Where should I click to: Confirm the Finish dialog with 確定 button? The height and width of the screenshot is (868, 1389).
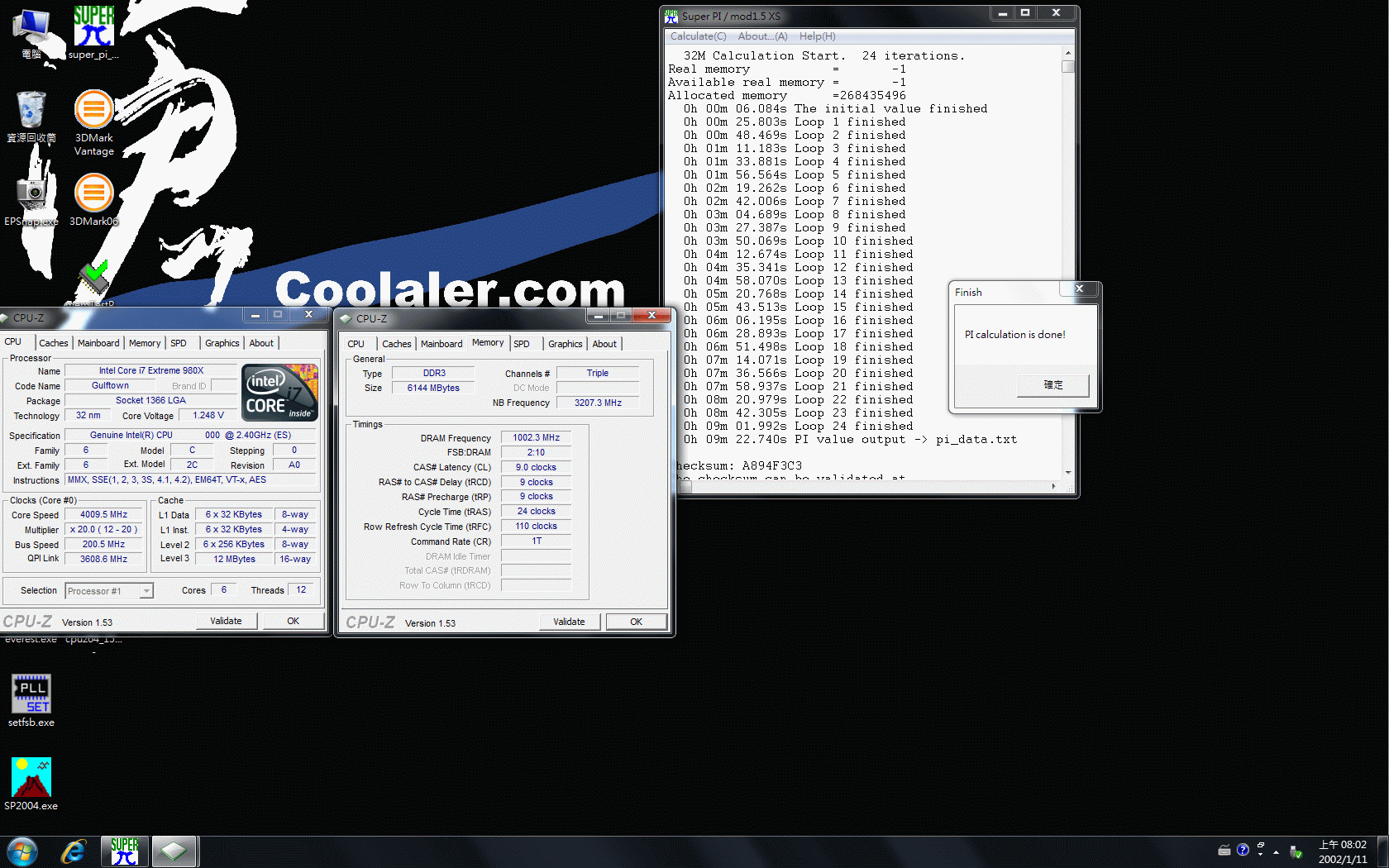tap(1052, 385)
